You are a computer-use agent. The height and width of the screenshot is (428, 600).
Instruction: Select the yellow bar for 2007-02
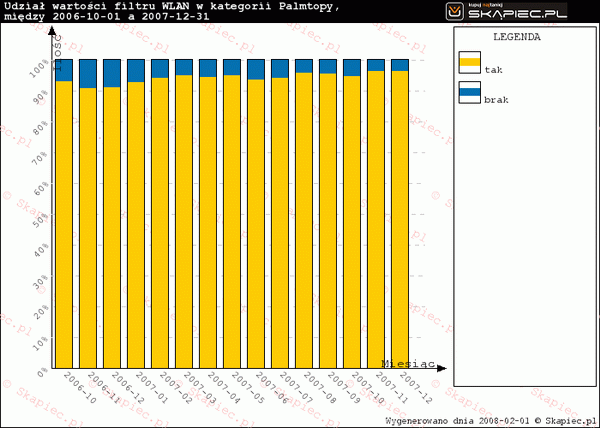(x=160, y=223)
